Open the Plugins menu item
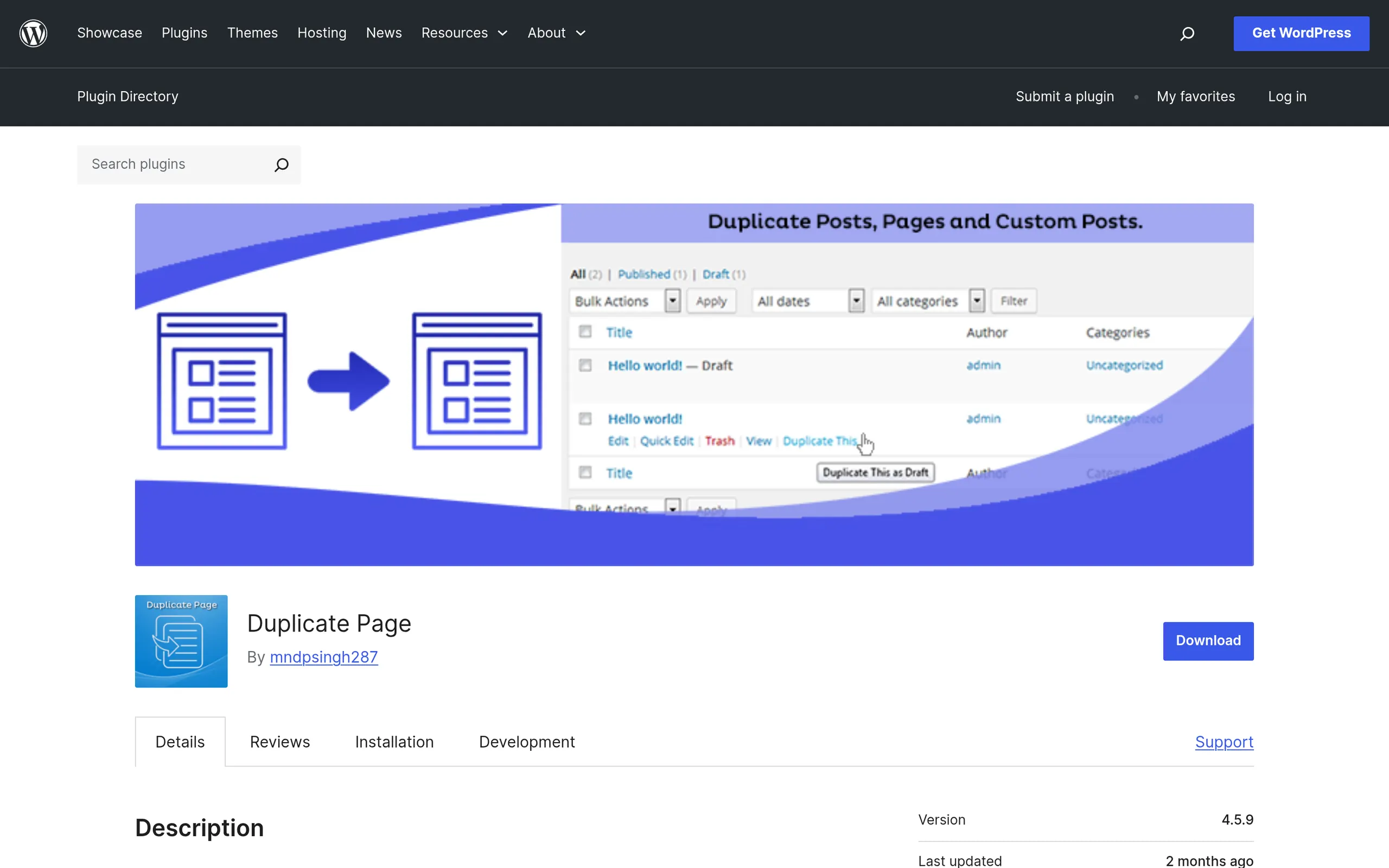Viewport: 1389px width, 868px height. [184, 33]
